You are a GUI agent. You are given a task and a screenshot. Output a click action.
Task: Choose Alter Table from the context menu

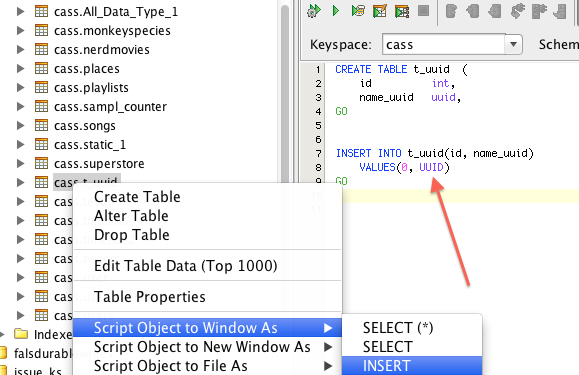point(207,216)
